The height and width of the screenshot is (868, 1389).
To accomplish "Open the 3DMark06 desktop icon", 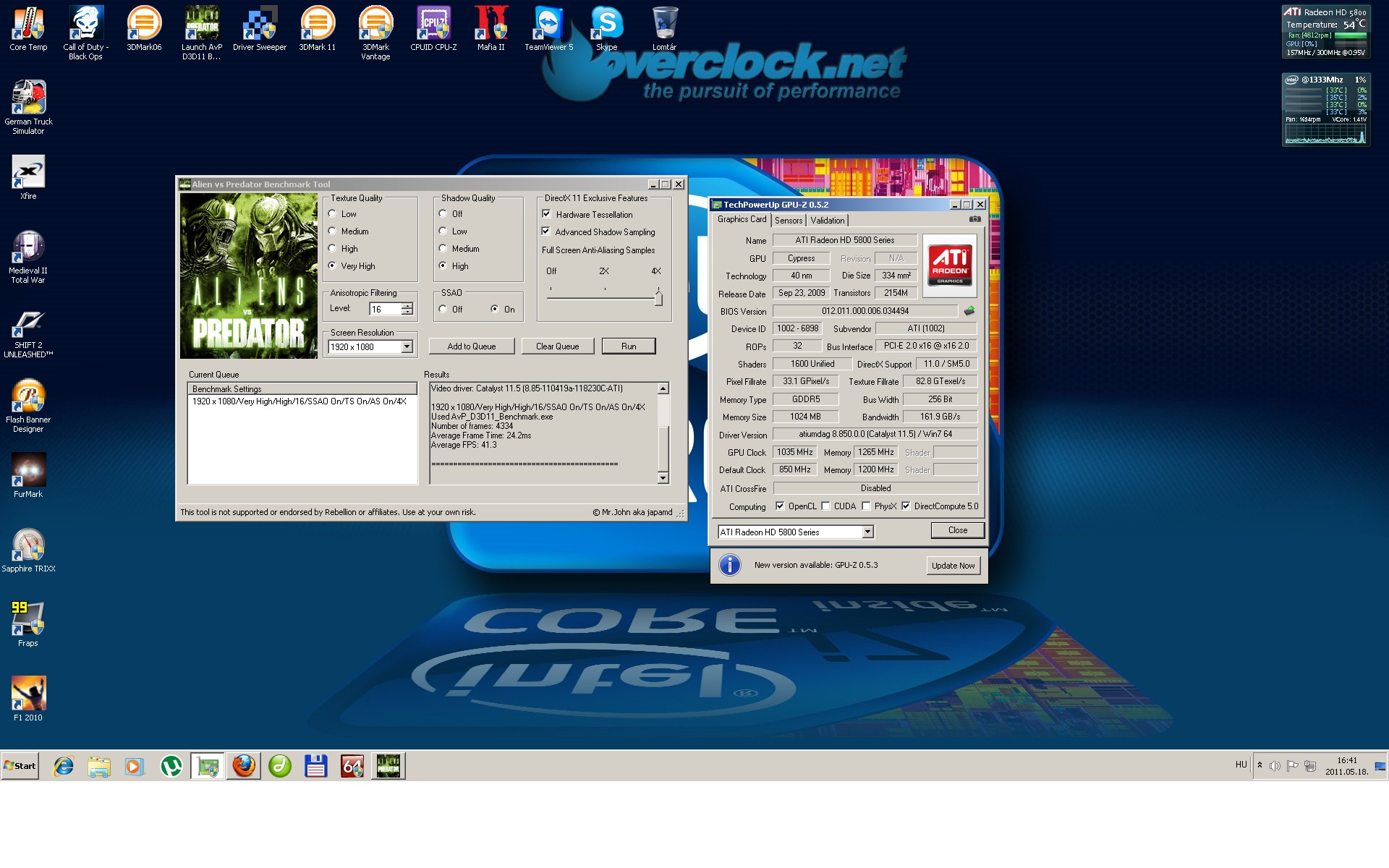I will click(x=144, y=29).
